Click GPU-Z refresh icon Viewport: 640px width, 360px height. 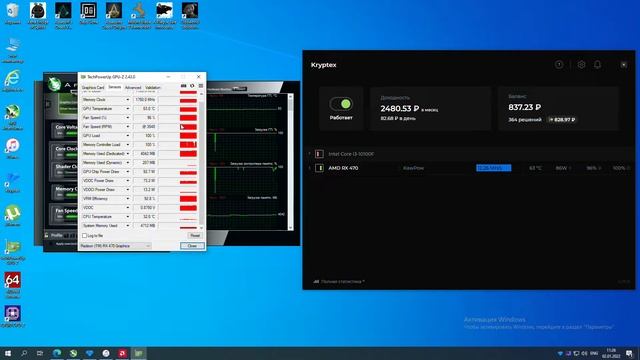pos(192,86)
